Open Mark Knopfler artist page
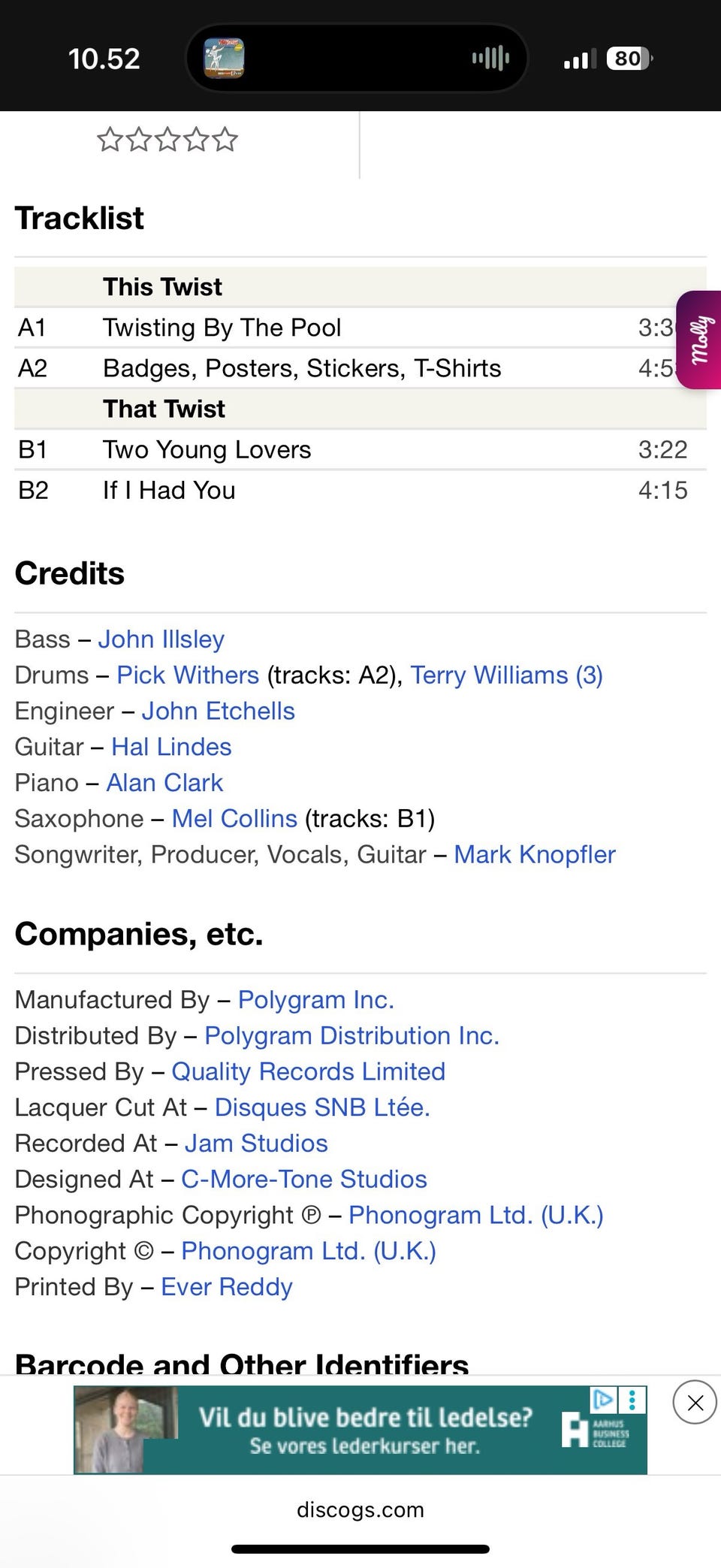Viewport: 721px width, 1568px height. point(534,855)
